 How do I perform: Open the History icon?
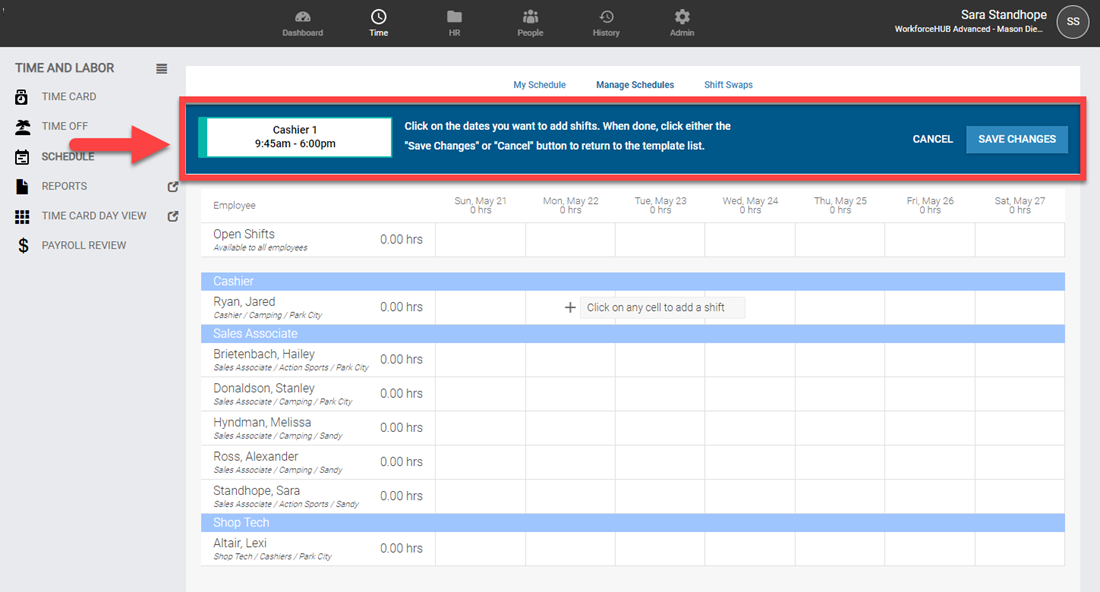(606, 17)
